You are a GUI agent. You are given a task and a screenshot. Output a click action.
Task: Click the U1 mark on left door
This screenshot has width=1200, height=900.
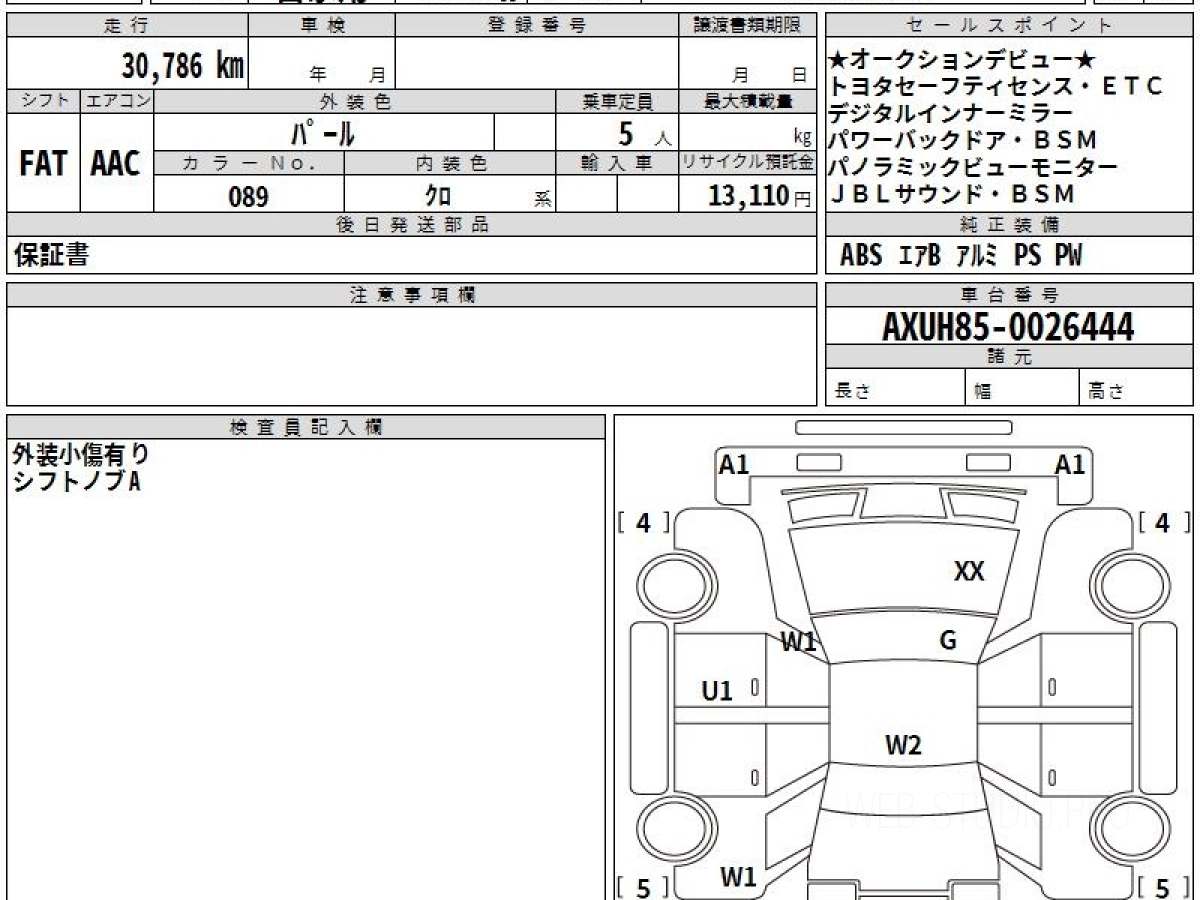pos(717,690)
